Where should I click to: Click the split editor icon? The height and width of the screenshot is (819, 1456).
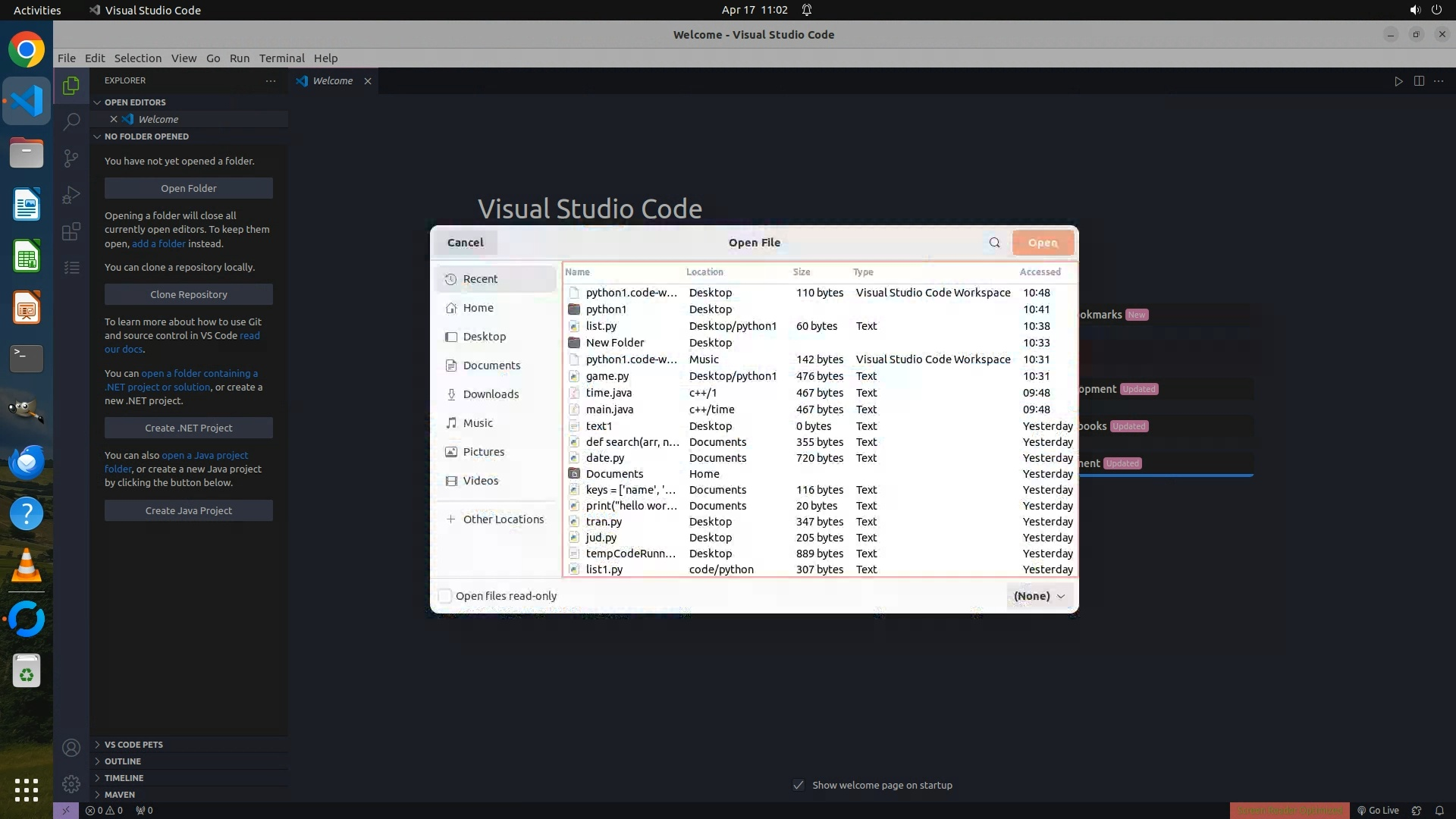(1419, 81)
